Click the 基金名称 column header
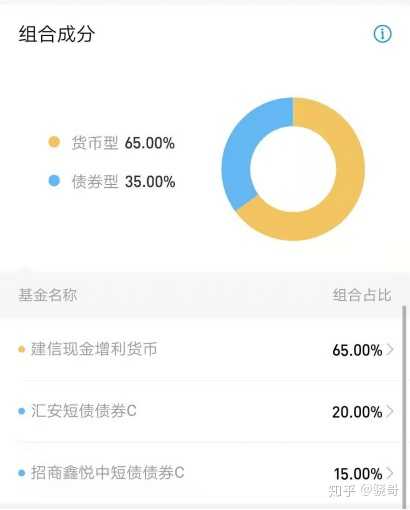The height and width of the screenshot is (510, 410). pyautogui.click(x=47, y=295)
